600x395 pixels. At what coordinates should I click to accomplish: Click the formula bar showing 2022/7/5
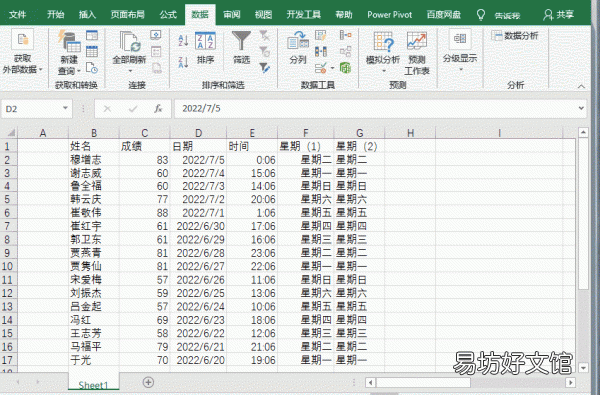(375, 109)
